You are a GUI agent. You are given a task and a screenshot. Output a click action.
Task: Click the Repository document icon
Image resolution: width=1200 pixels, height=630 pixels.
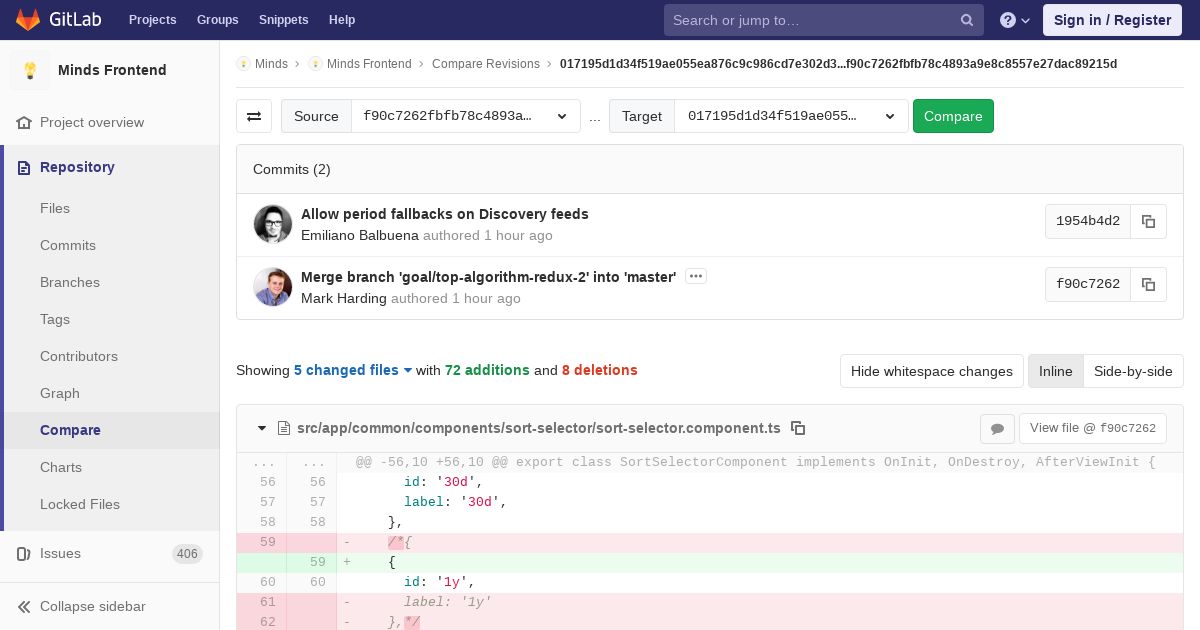click(x=24, y=167)
